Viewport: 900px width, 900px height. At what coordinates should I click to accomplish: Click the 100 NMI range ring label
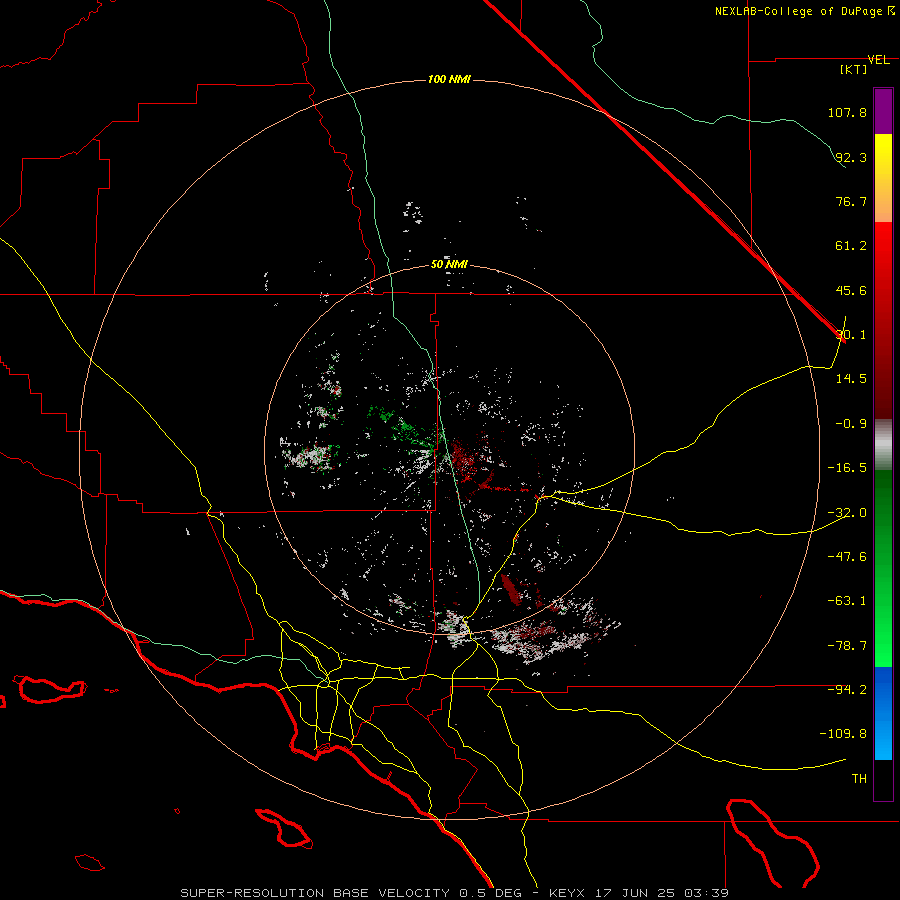pyautogui.click(x=449, y=79)
